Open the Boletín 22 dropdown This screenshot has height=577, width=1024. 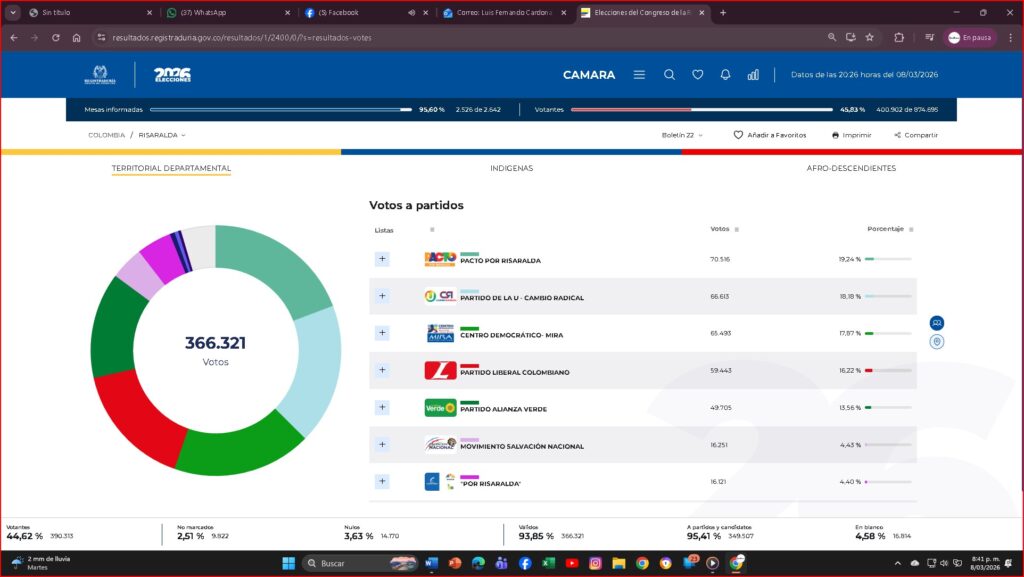(x=682, y=135)
